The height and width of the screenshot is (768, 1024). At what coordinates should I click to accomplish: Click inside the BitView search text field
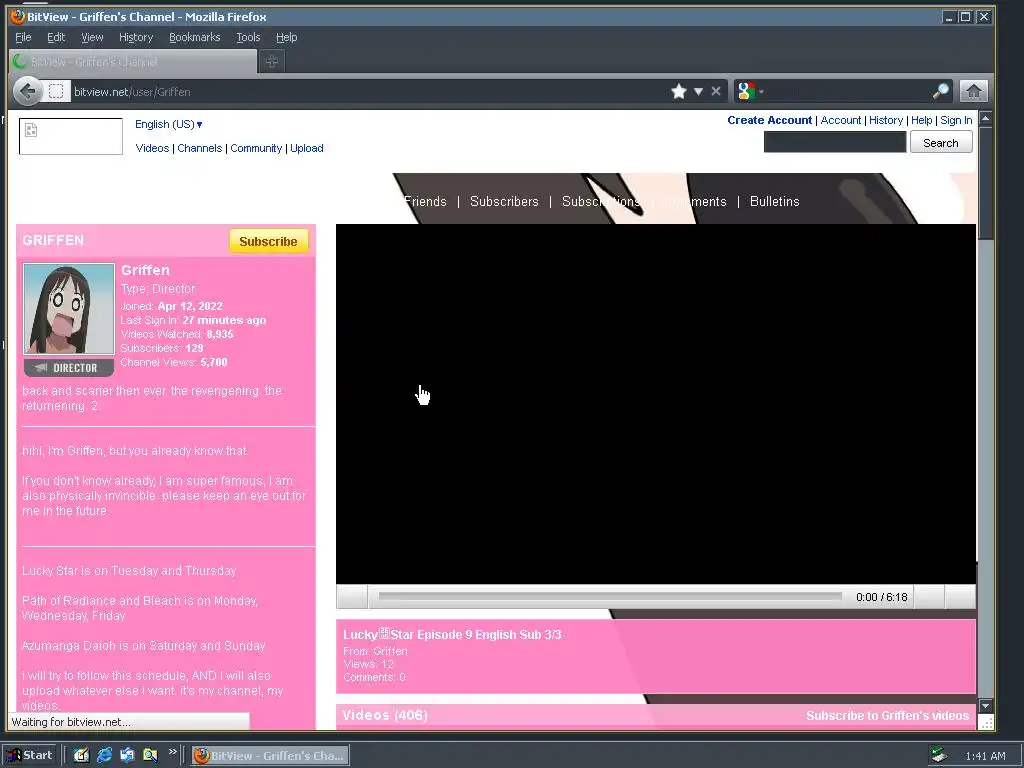click(835, 142)
